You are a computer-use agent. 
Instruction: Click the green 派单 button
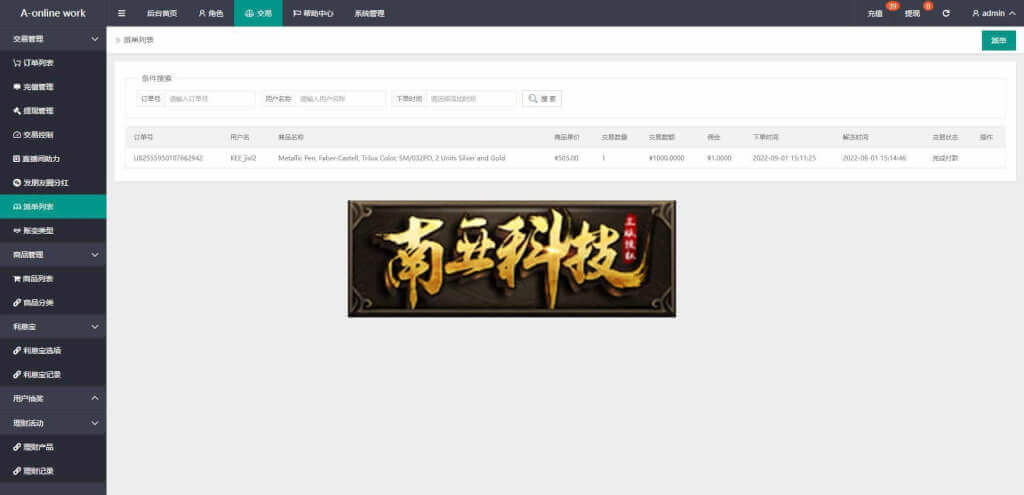pyautogui.click(x=999, y=40)
